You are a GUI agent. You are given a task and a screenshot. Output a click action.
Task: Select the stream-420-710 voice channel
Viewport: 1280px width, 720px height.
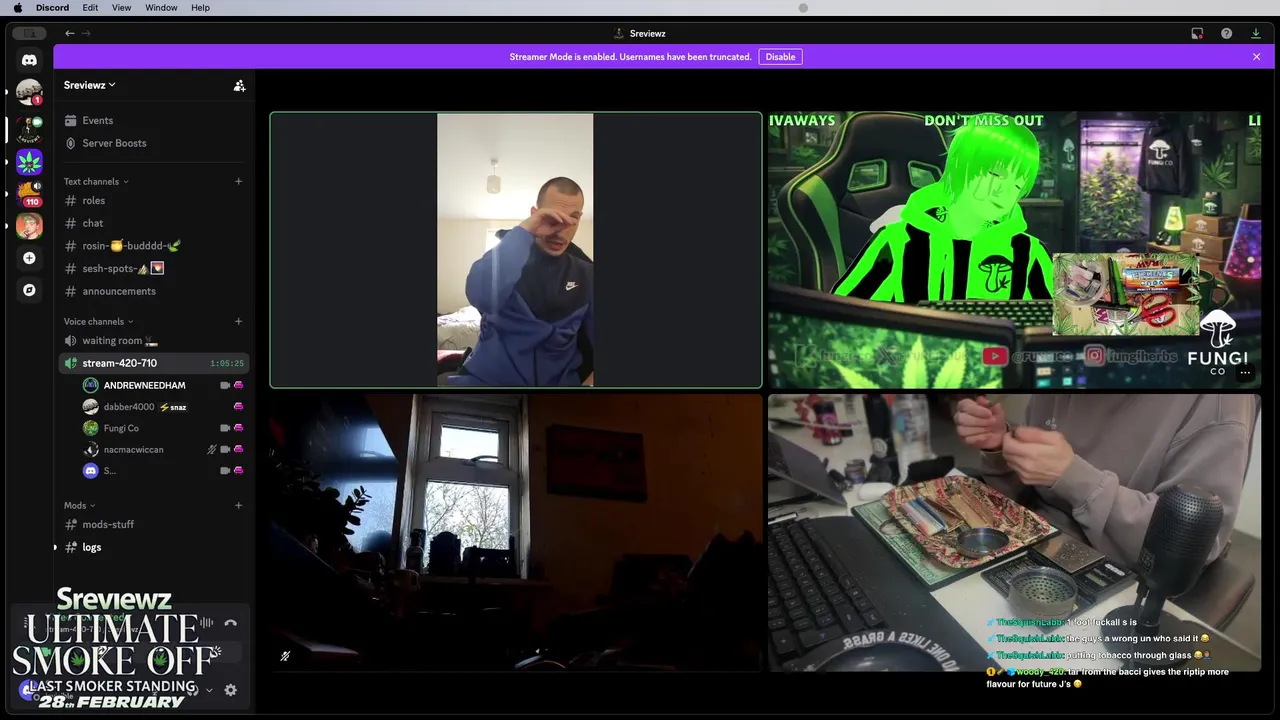(153, 363)
